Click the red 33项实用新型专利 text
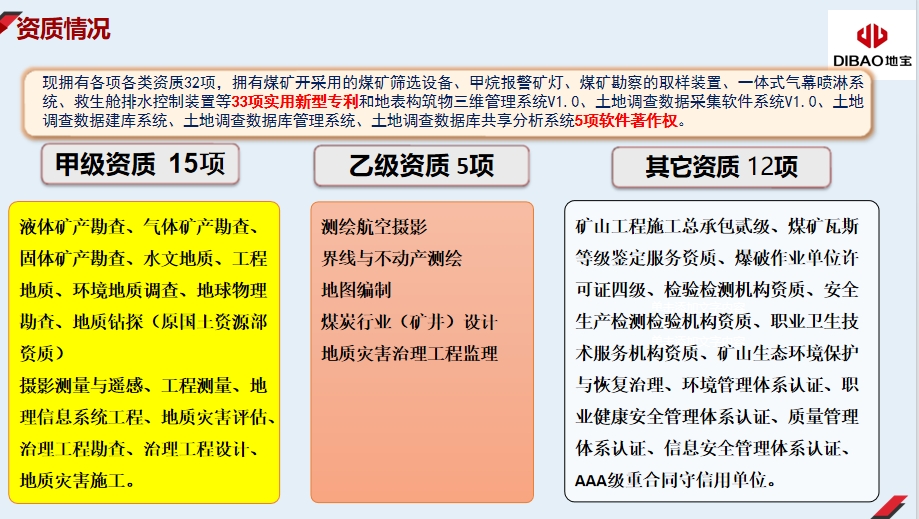 pos(295,102)
